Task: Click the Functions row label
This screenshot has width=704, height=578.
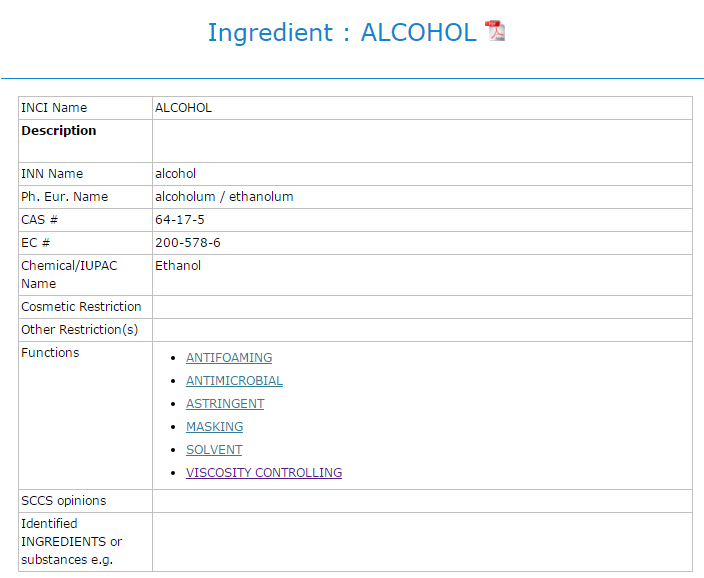Action: pos(50,353)
